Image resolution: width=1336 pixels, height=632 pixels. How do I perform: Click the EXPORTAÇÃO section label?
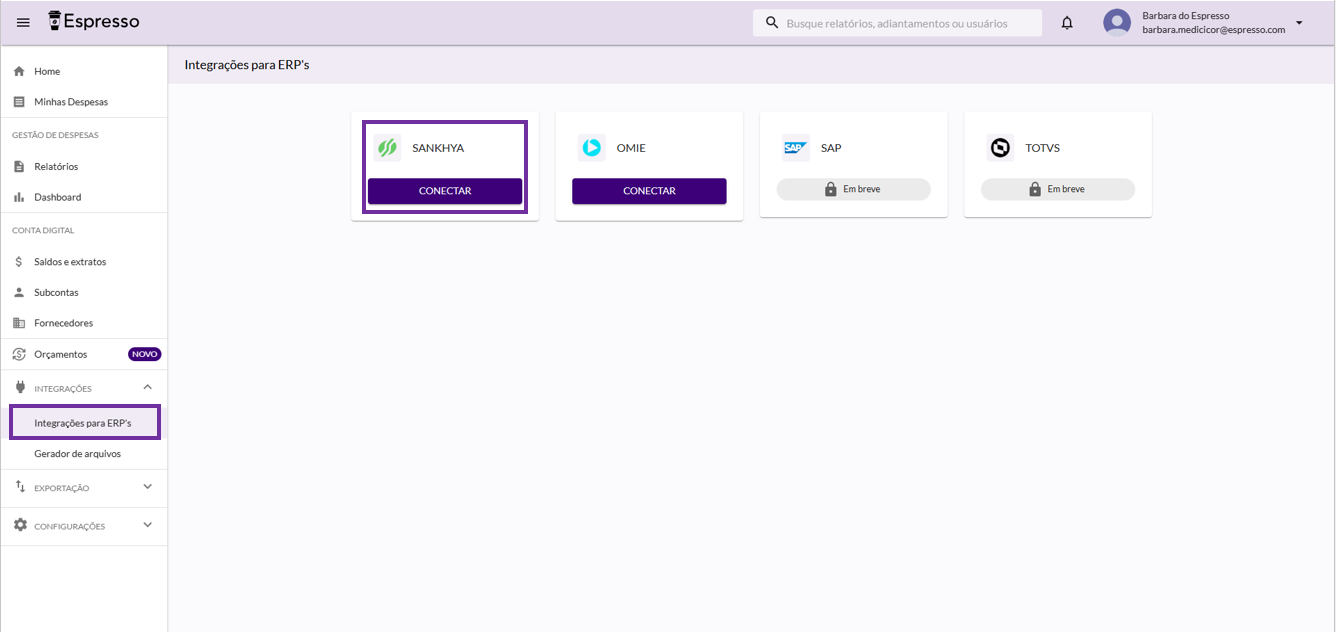tap(62, 488)
